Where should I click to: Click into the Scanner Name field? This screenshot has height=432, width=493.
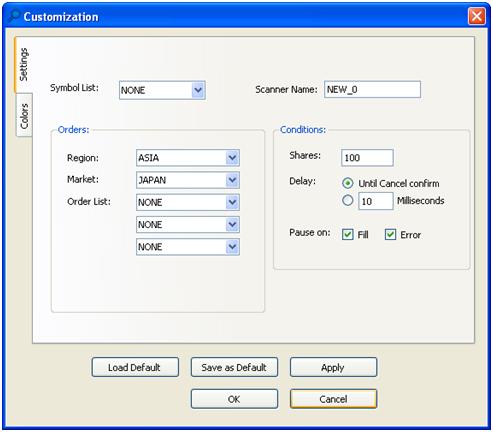click(372, 89)
